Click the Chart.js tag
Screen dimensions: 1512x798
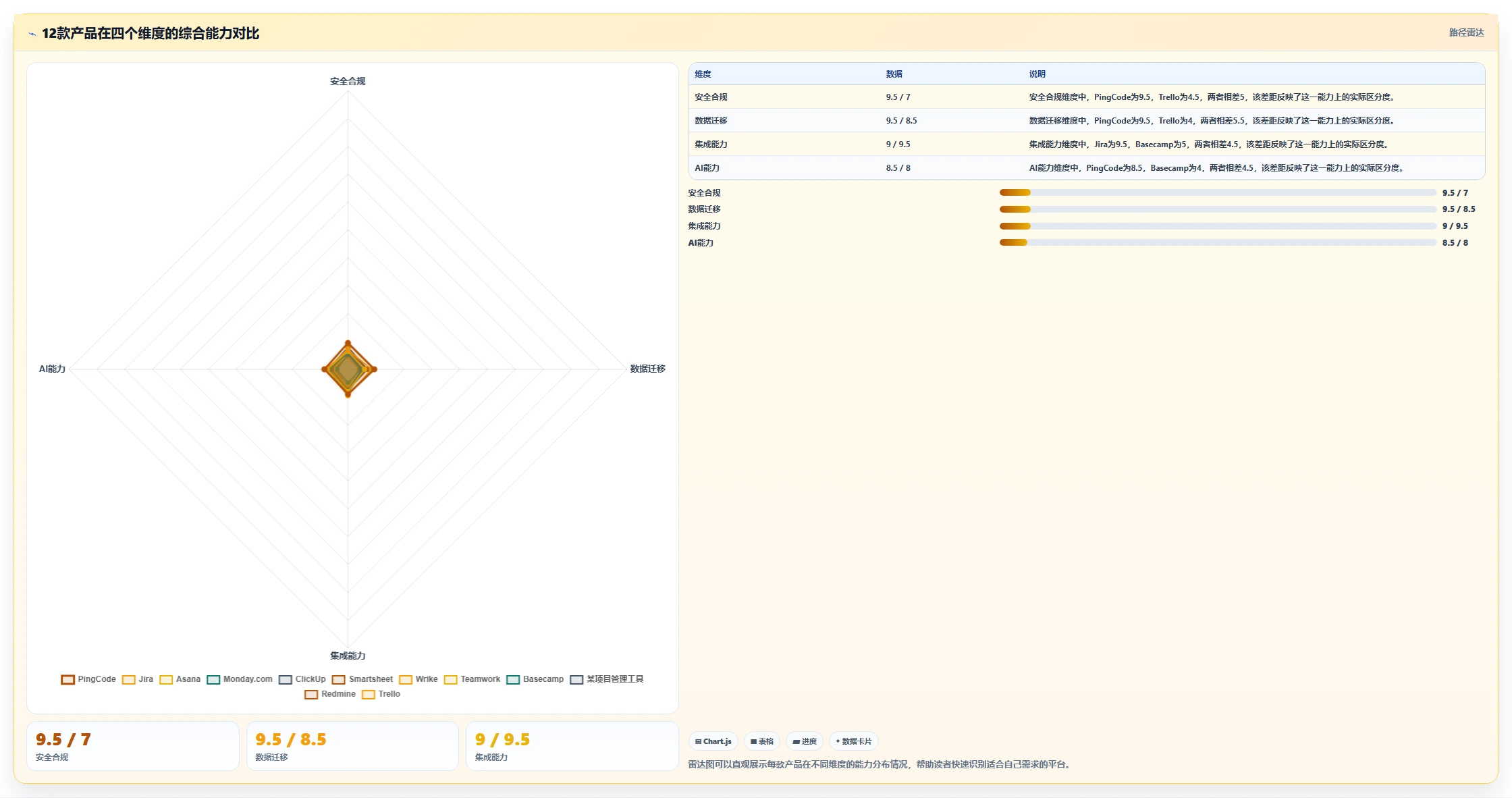coord(713,741)
